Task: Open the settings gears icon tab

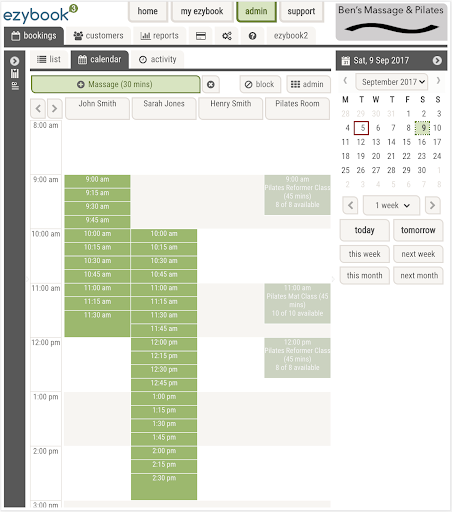Action: [x=227, y=36]
